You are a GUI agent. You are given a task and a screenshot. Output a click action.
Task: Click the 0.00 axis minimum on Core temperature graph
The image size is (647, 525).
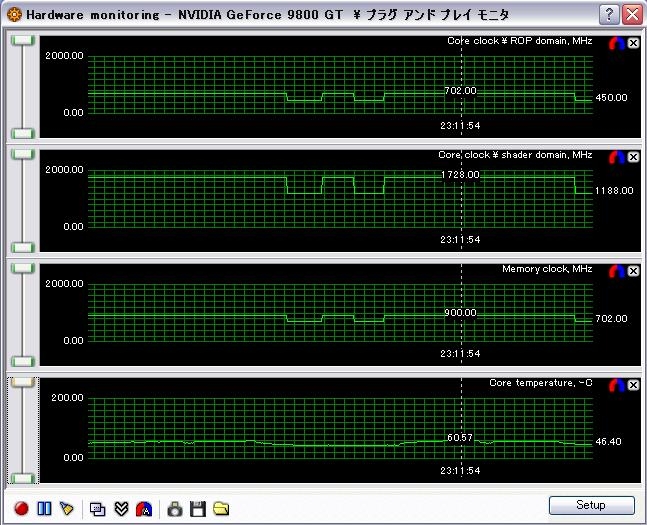click(x=73, y=458)
